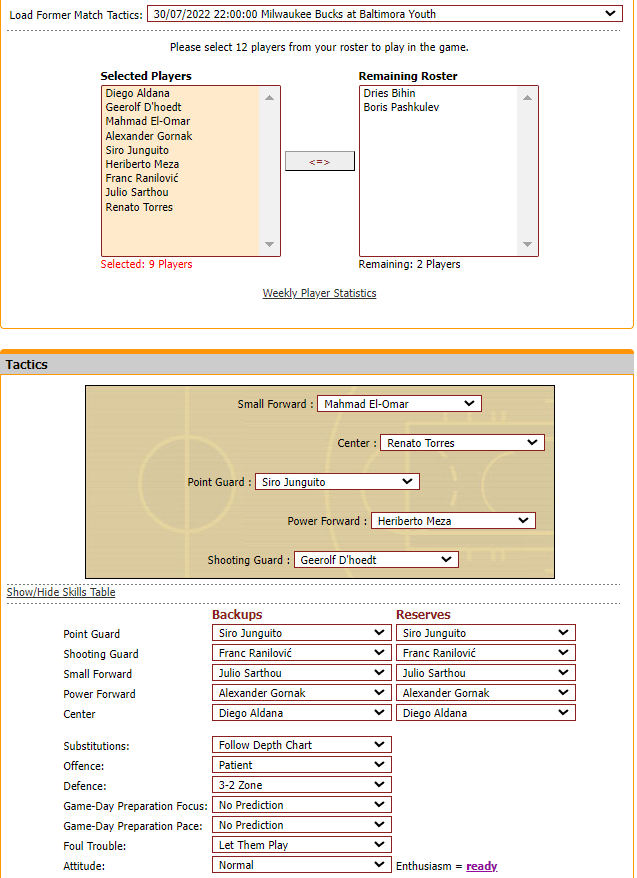Open the Offence dropdown set to Patient

302,765
